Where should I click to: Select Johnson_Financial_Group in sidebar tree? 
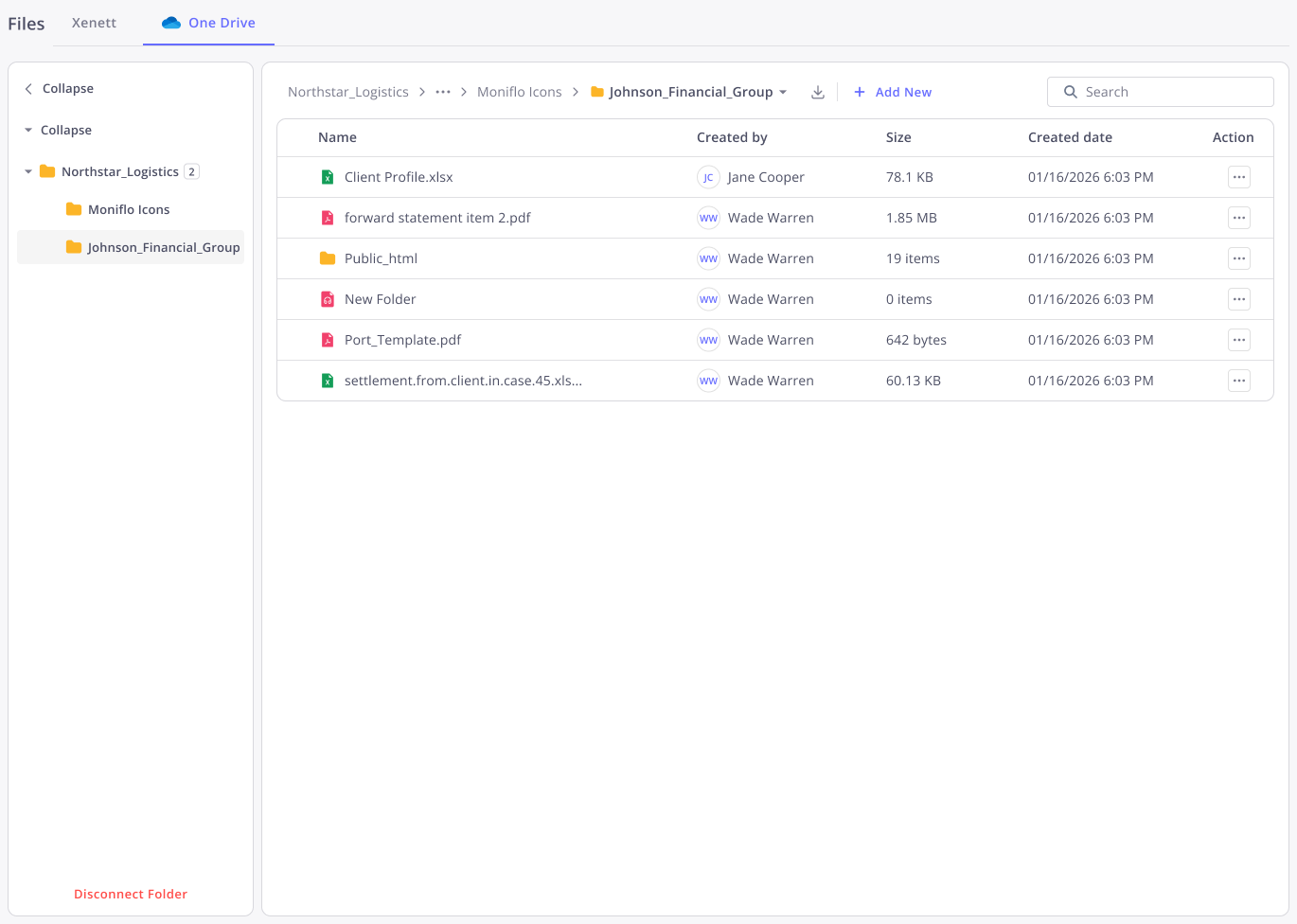(131, 247)
